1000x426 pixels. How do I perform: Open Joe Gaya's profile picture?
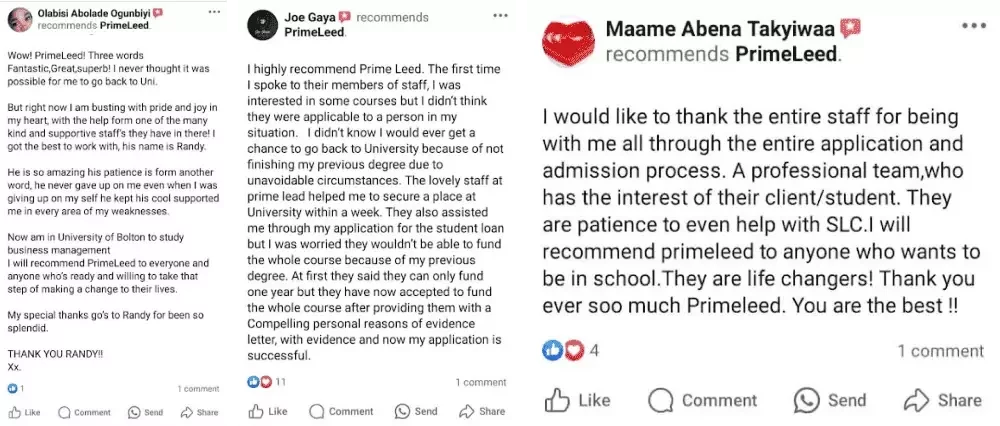[262, 24]
